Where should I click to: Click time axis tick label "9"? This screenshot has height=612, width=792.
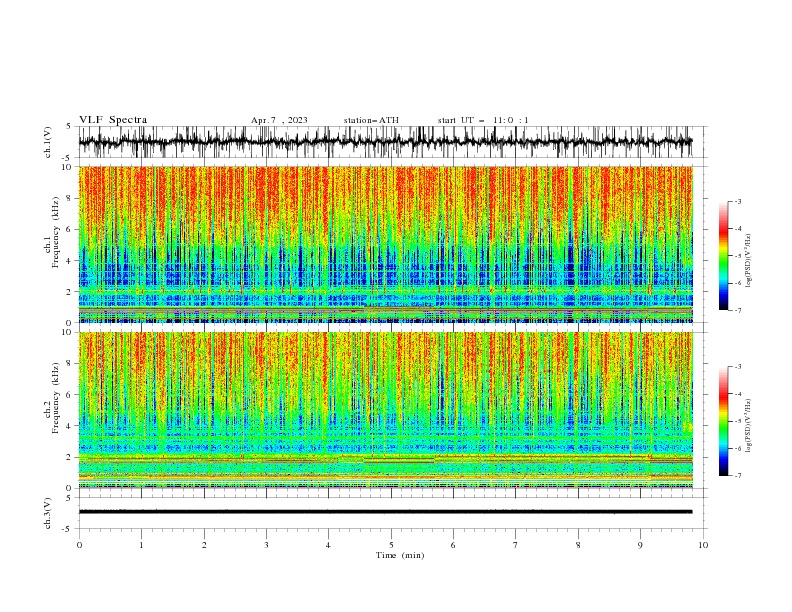pos(640,545)
